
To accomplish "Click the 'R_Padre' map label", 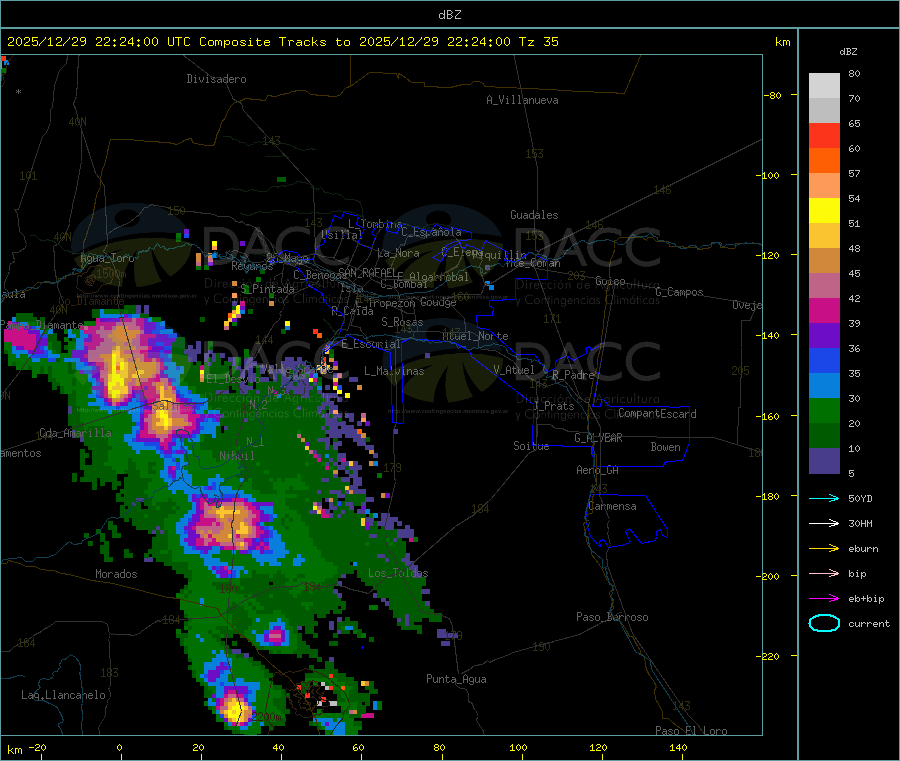I will click(573, 375).
